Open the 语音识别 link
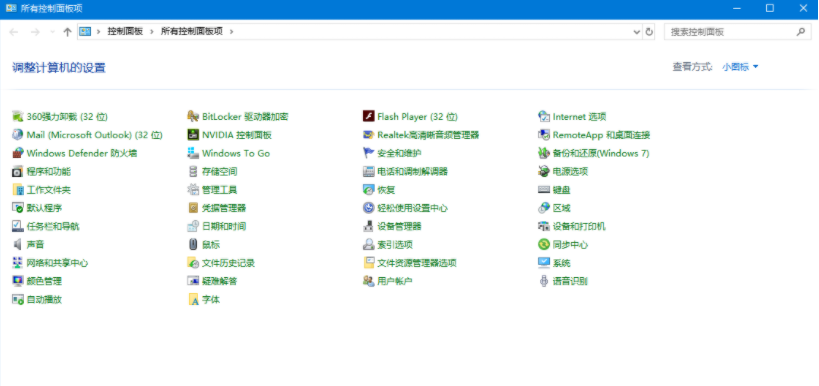Viewport: 819px width, 386px height. click(570, 281)
